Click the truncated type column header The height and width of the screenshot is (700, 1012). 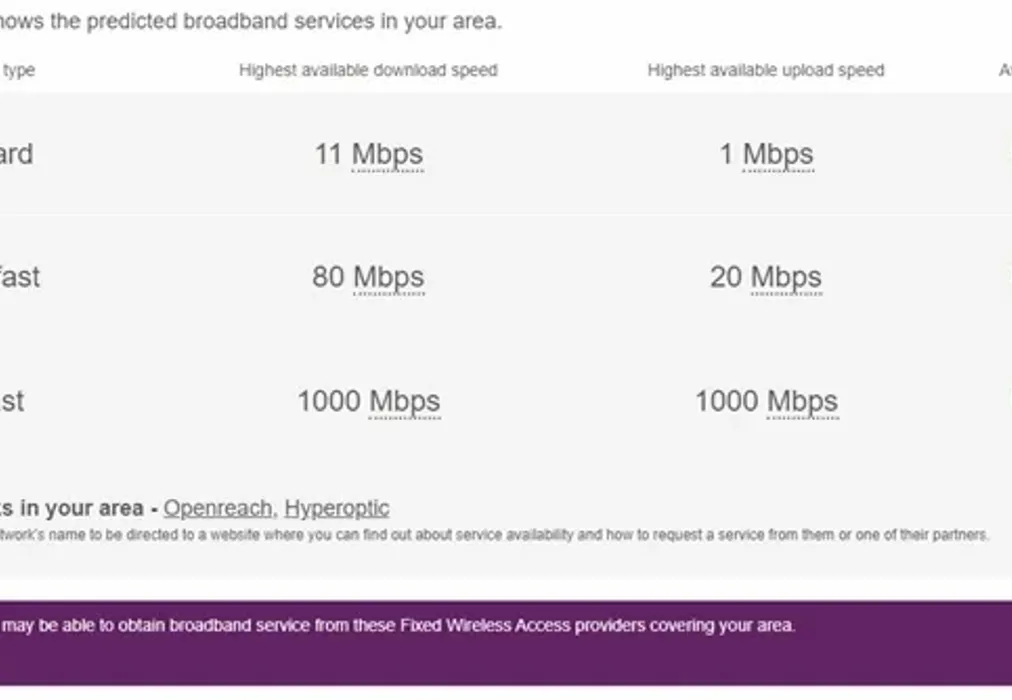18,70
